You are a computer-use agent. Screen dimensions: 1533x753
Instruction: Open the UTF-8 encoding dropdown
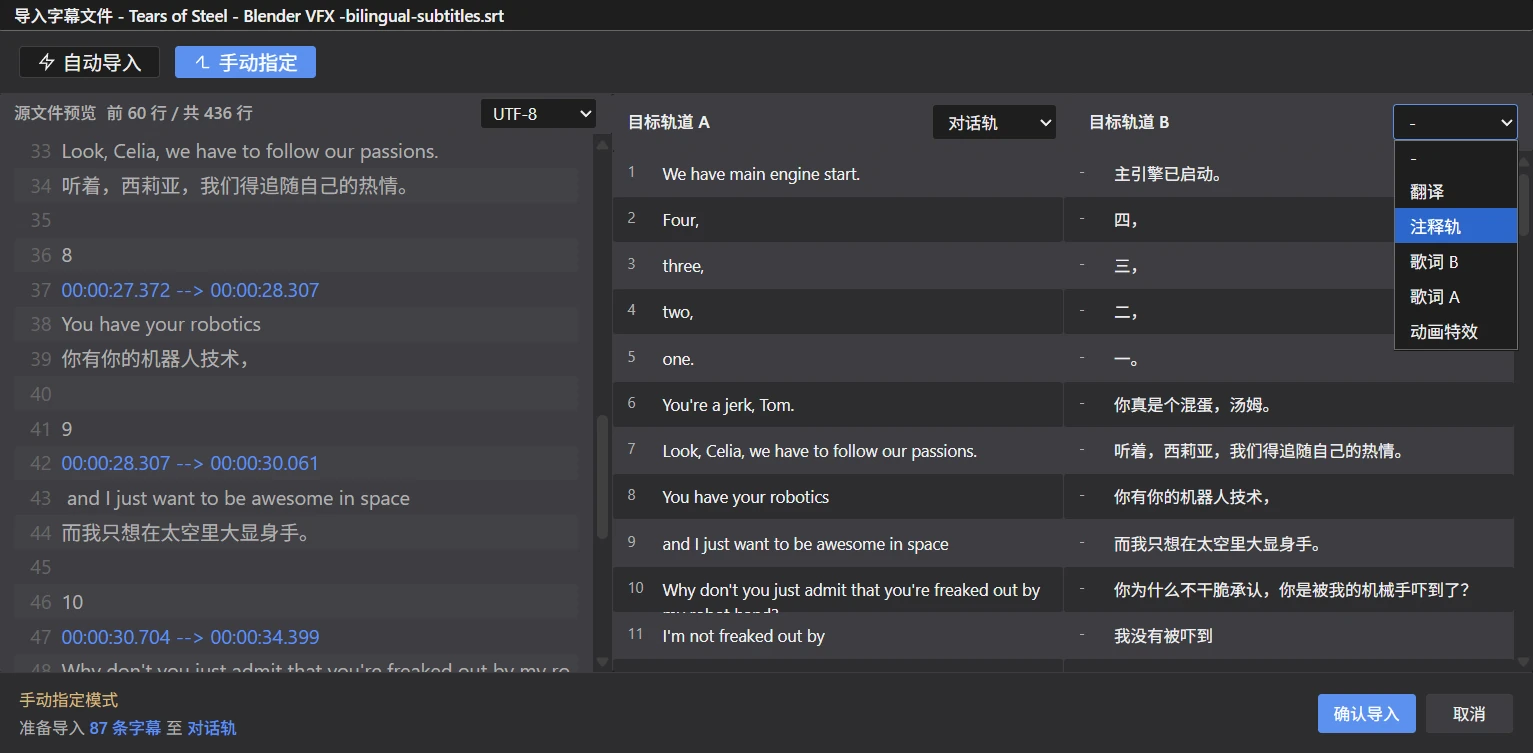coord(538,114)
